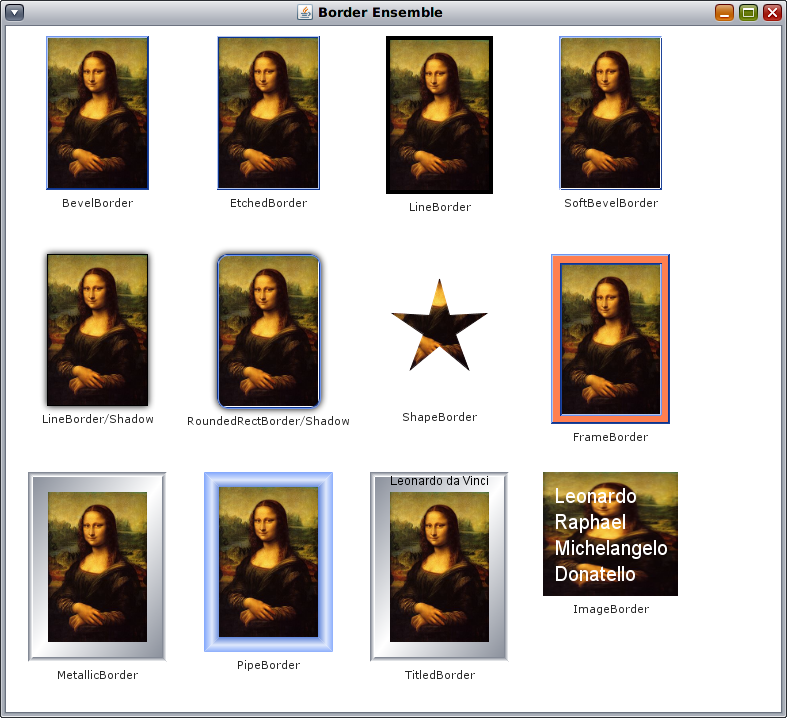Click "Leonardo" in the ImageBorder list

(x=595, y=496)
